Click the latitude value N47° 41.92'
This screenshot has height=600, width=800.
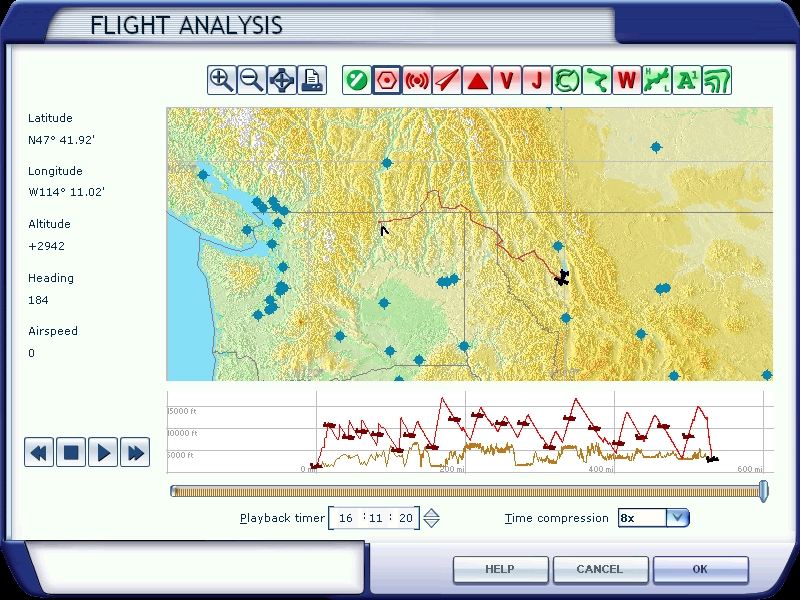[x=61, y=140]
